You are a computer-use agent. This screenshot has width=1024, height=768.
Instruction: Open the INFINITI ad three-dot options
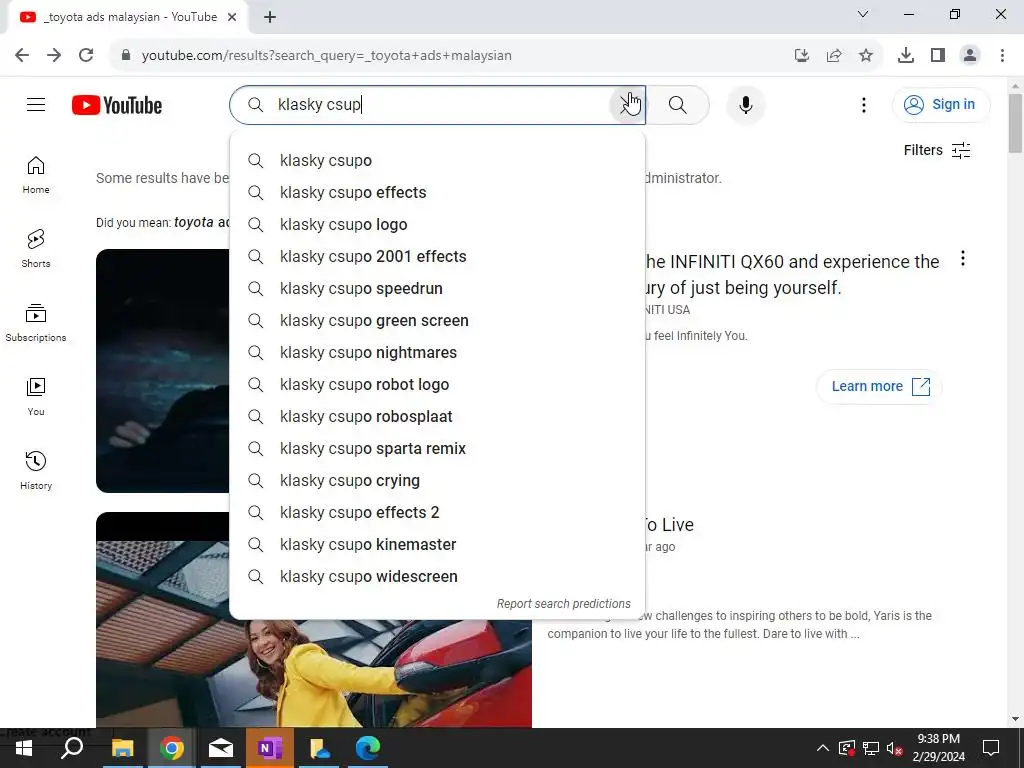[963, 259]
